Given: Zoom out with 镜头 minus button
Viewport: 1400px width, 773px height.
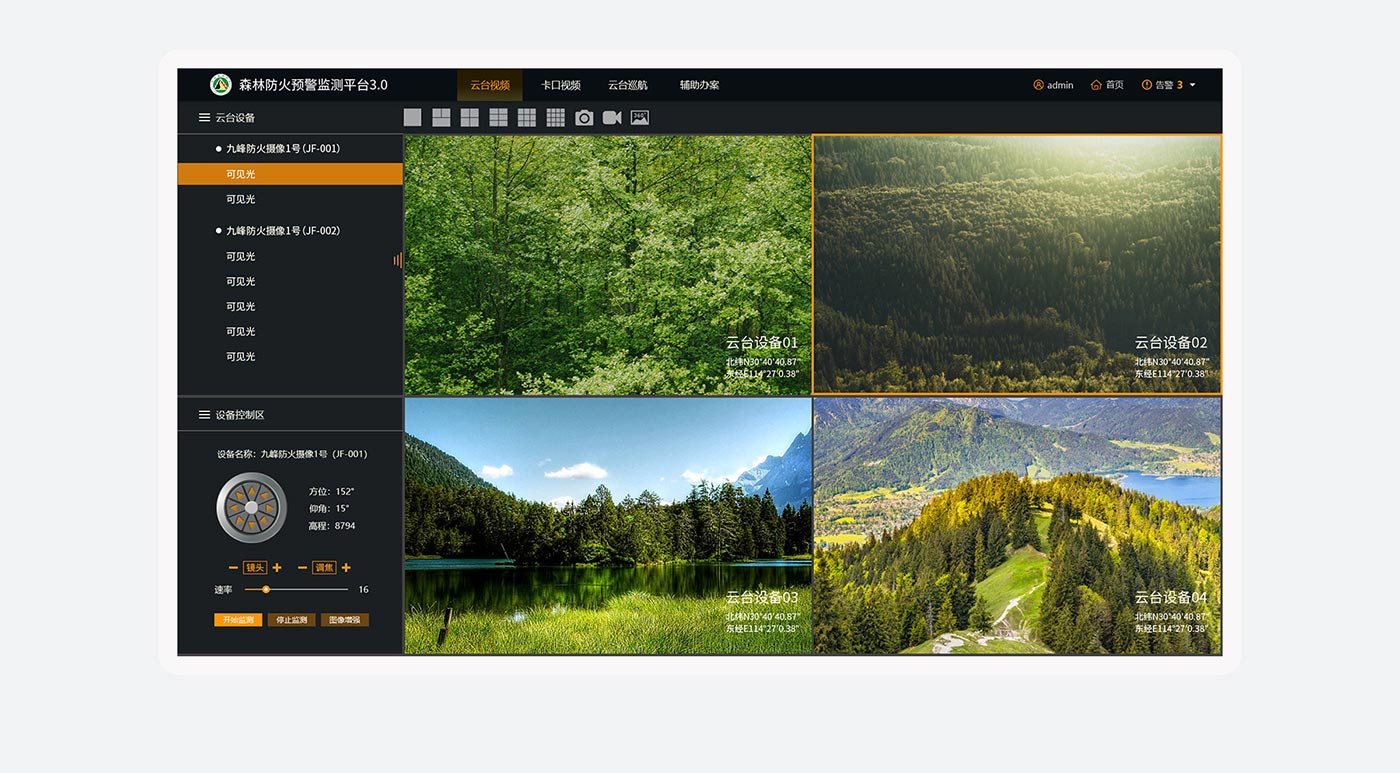Looking at the screenshot, I should tap(233, 568).
